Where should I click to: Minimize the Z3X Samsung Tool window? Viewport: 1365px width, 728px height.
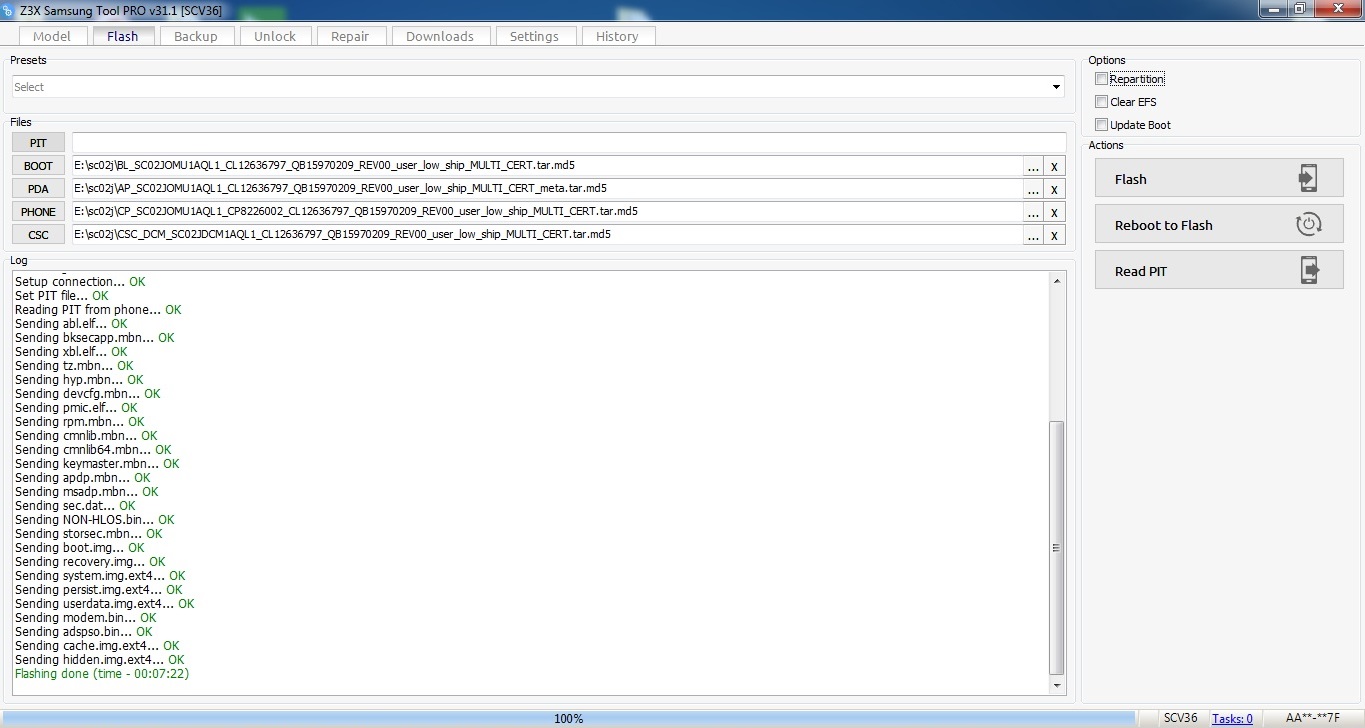(x=1274, y=8)
